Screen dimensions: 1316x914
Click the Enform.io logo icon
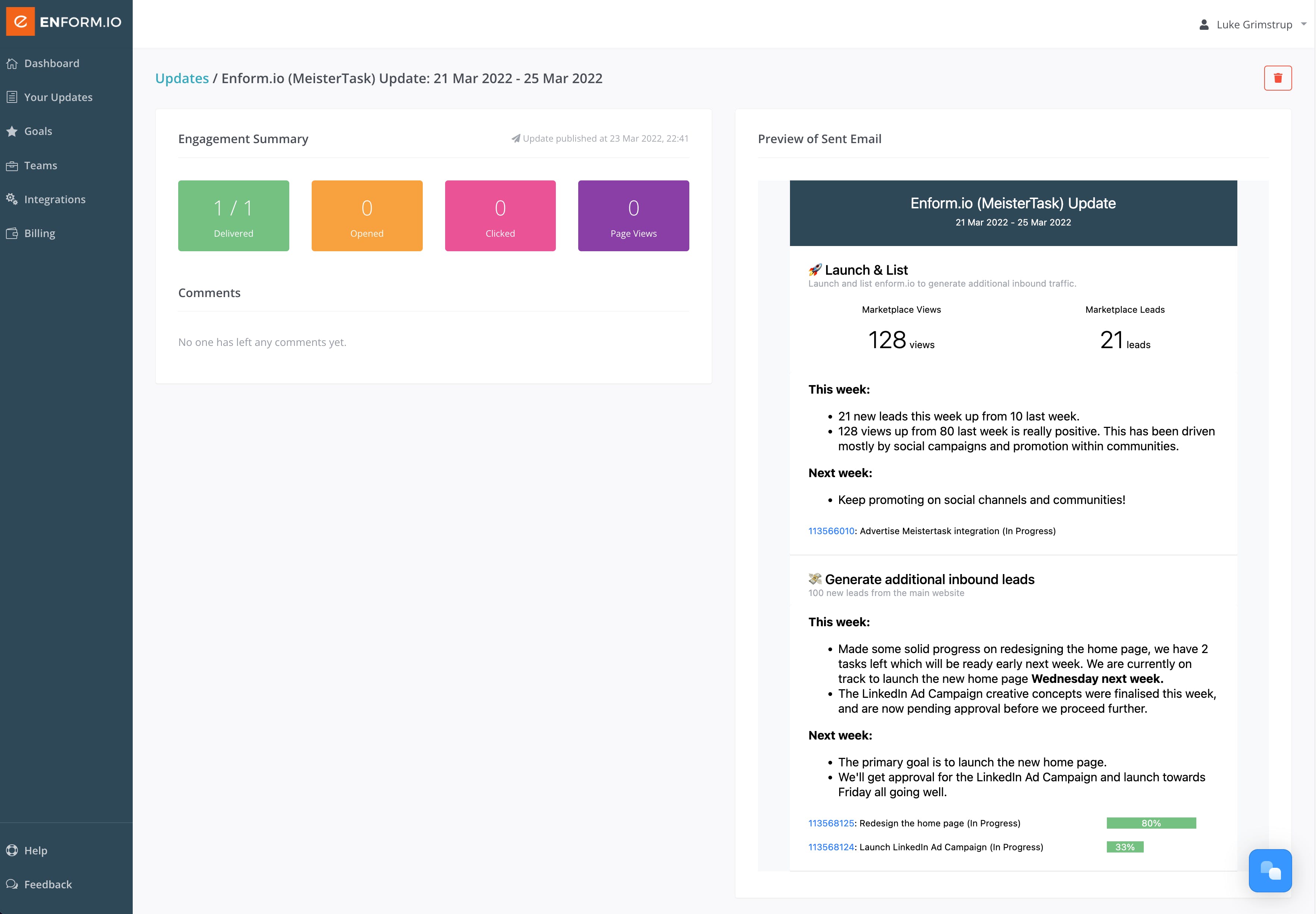tap(21, 22)
